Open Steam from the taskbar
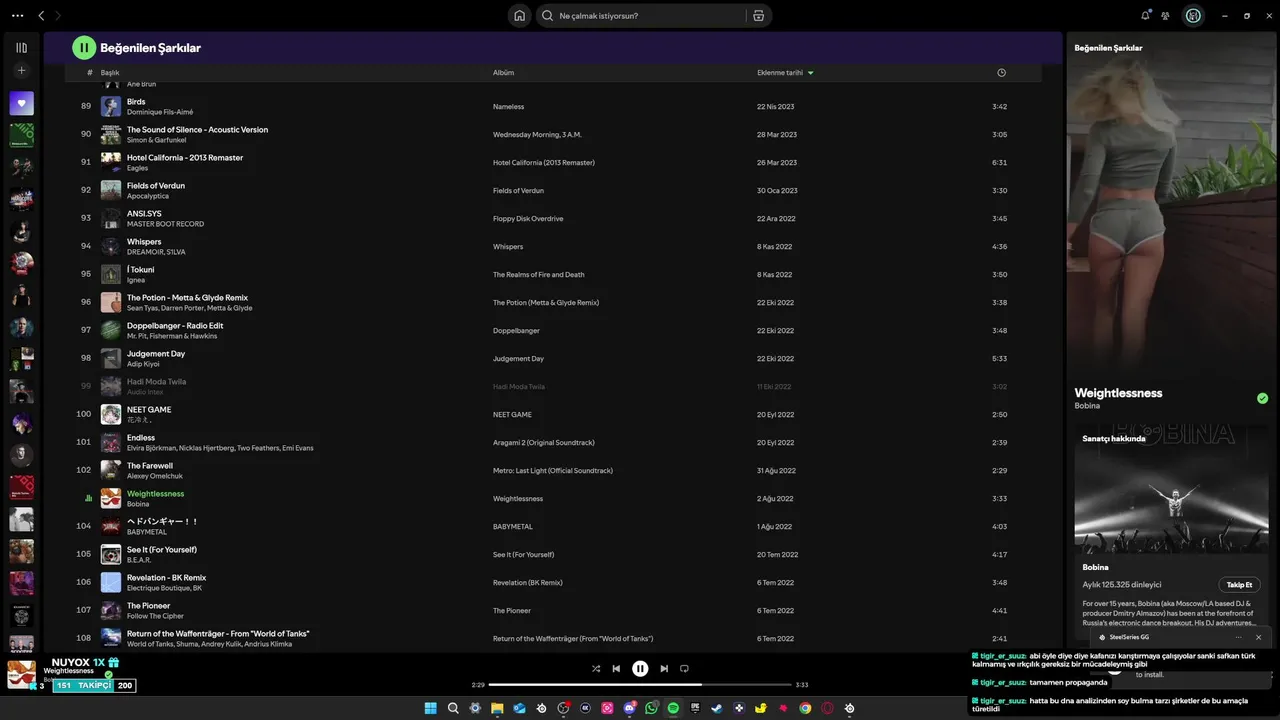The image size is (1280, 720). click(x=716, y=708)
